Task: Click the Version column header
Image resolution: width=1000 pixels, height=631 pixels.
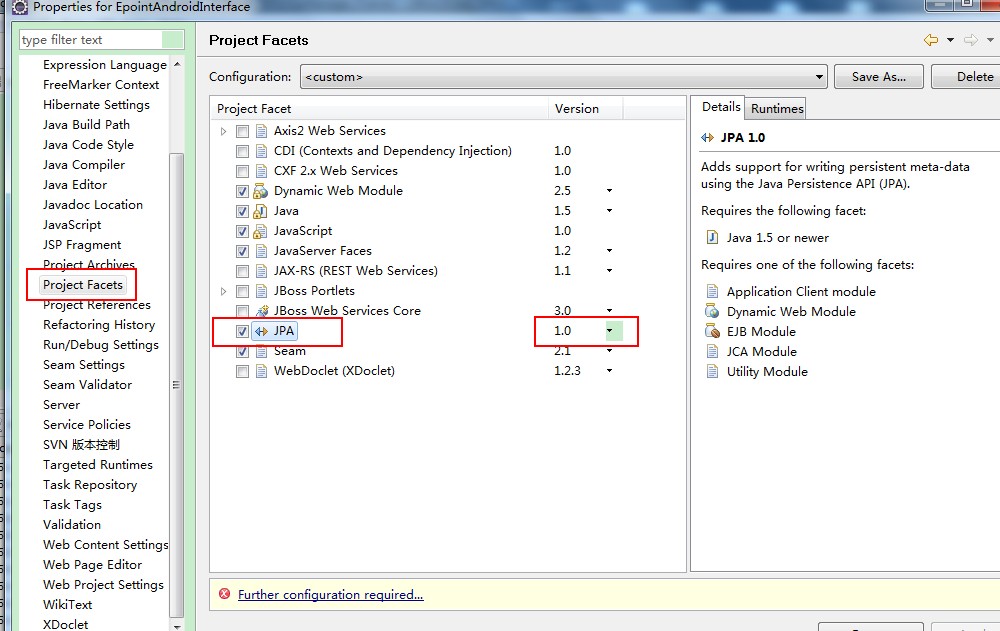Action: (x=585, y=108)
